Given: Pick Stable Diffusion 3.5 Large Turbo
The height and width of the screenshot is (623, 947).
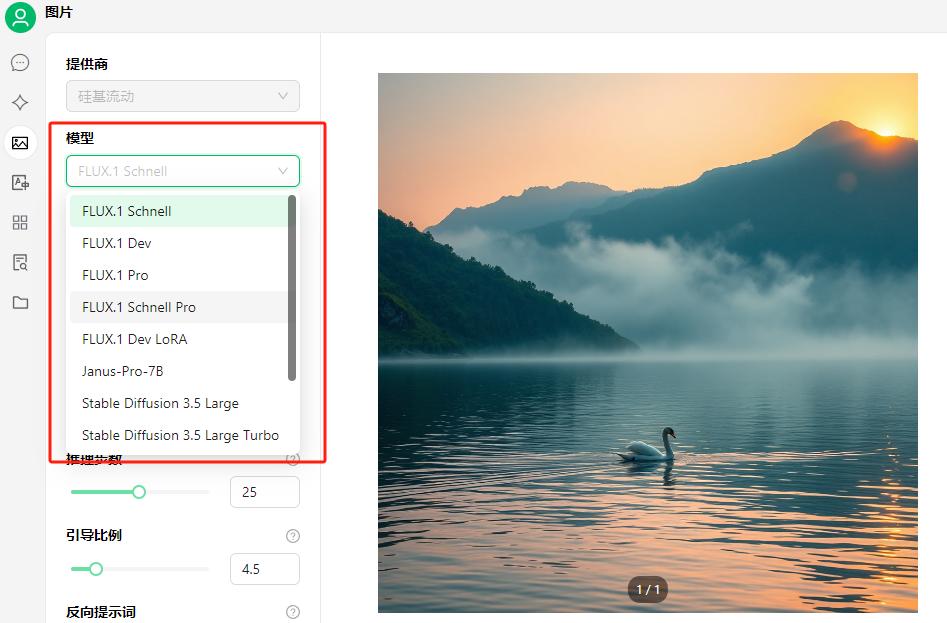Looking at the screenshot, I should 179,435.
